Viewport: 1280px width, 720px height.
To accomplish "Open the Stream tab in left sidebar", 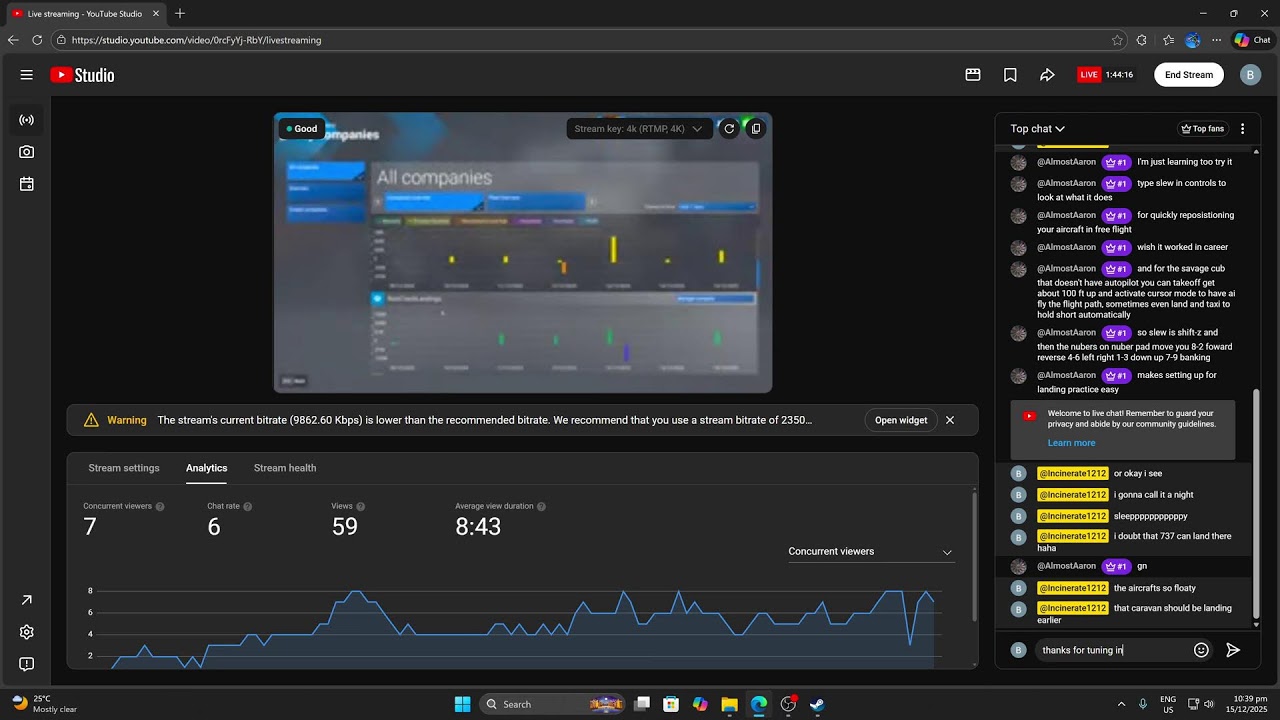I will [26, 120].
